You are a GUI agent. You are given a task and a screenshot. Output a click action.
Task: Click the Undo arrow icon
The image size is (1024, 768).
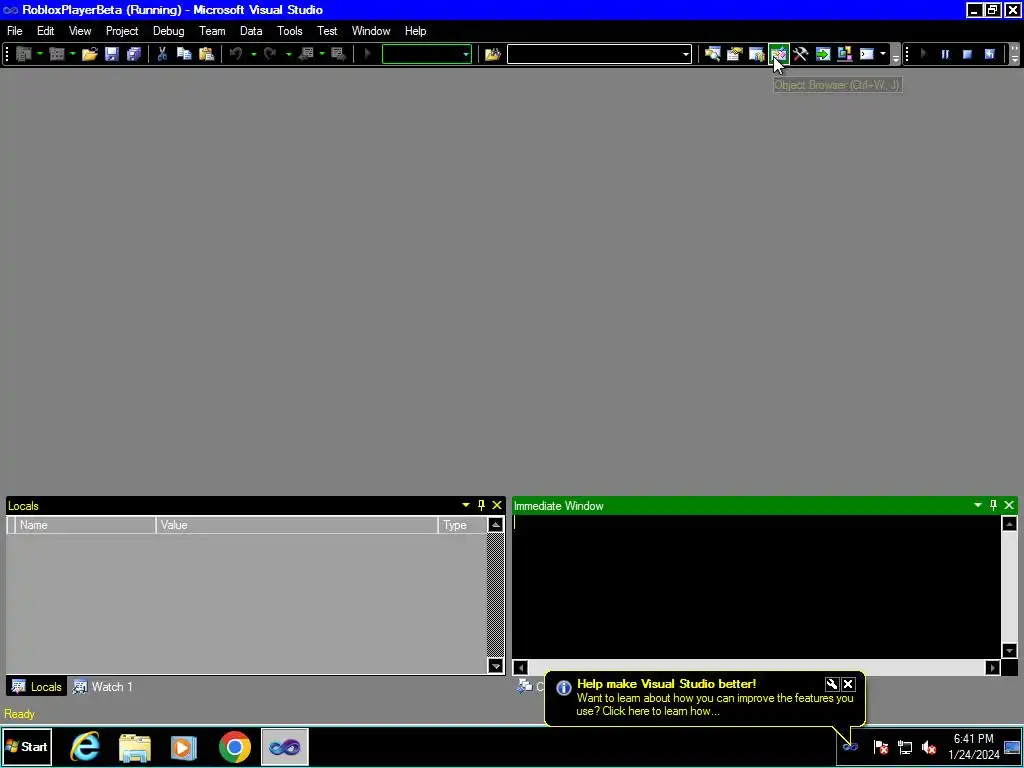click(x=236, y=54)
